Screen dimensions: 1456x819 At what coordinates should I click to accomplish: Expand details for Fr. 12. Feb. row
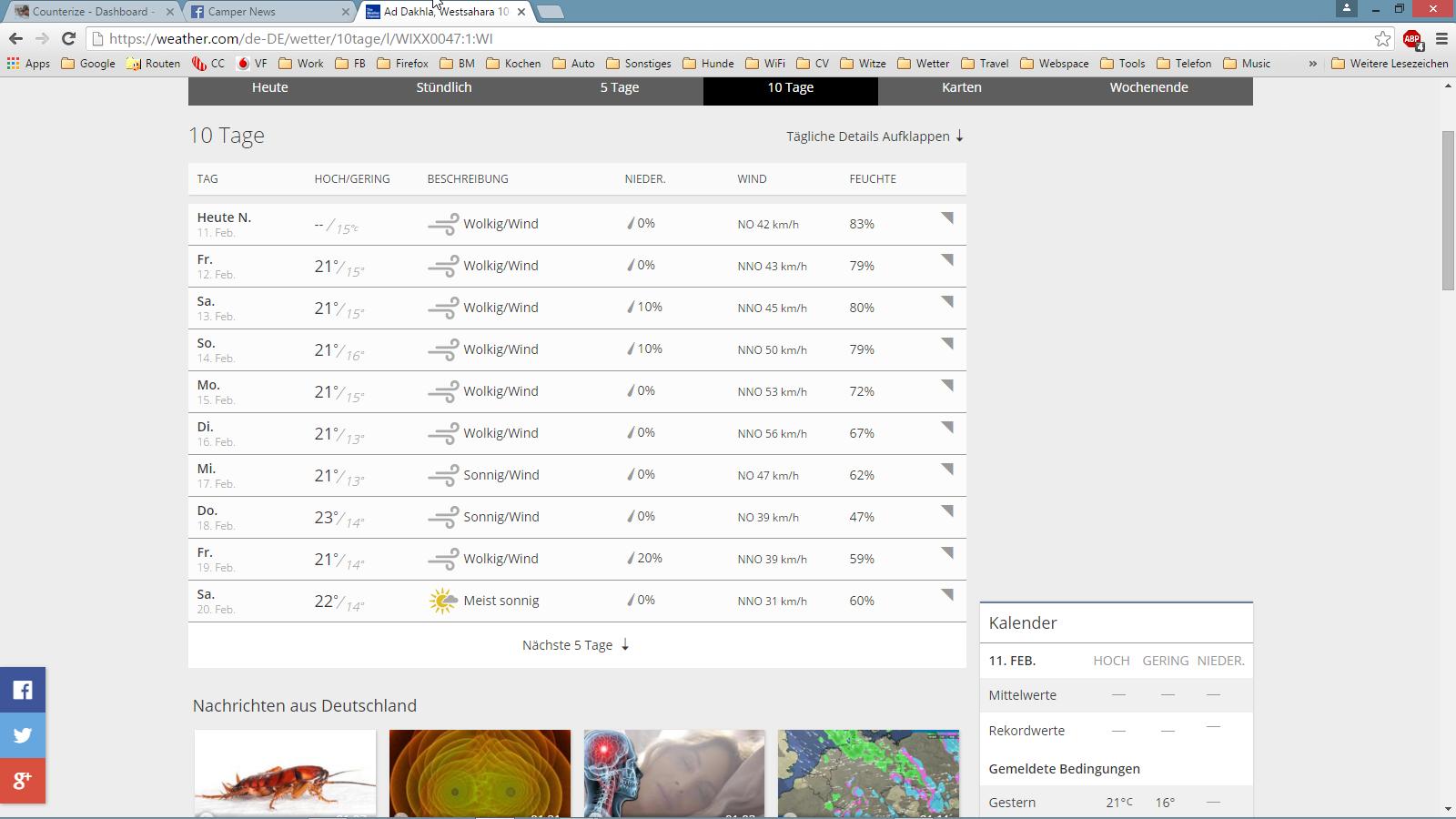tap(947, 259)
